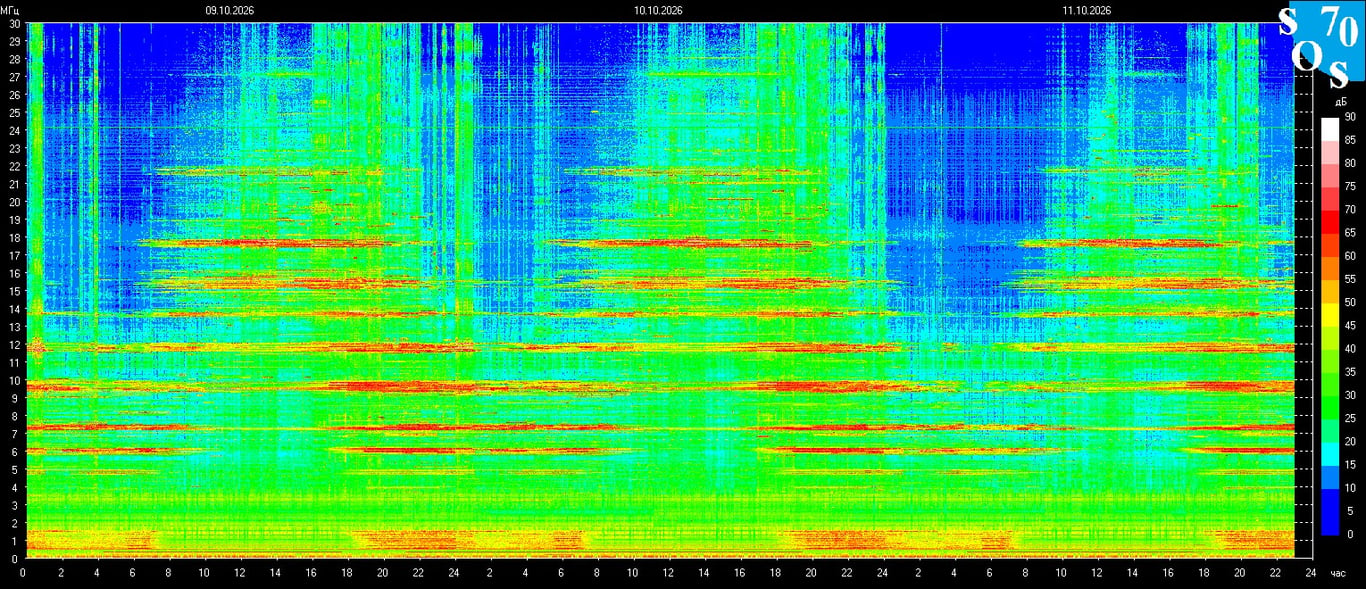Click the 75 value on the dB scale

point(1350,187)
